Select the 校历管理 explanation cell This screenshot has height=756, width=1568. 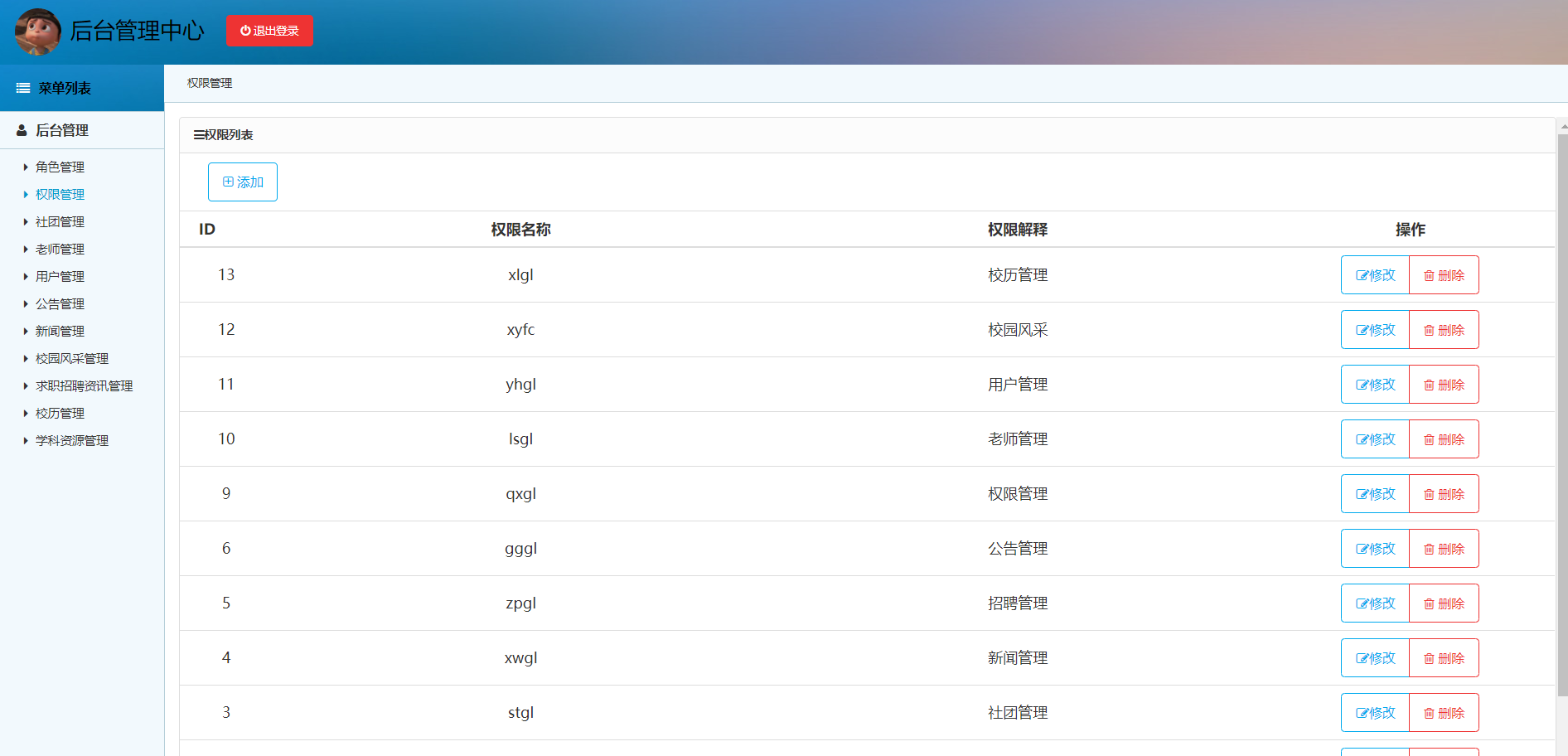pos(1018,274)
